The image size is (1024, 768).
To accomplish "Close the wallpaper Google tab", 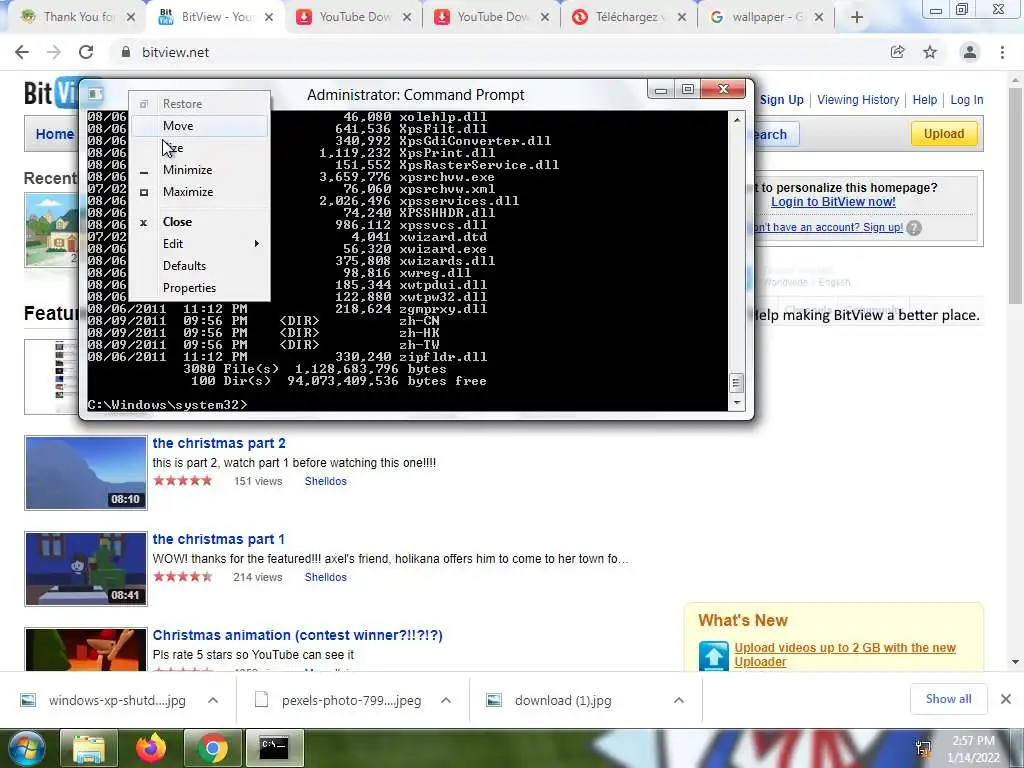I will [819, 17].
